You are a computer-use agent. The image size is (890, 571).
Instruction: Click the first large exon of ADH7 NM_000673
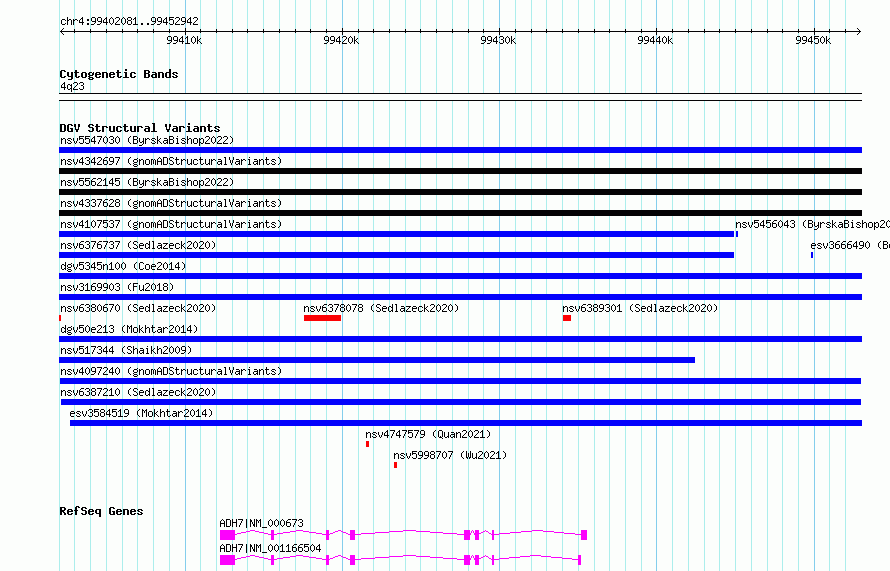(228, 535)
